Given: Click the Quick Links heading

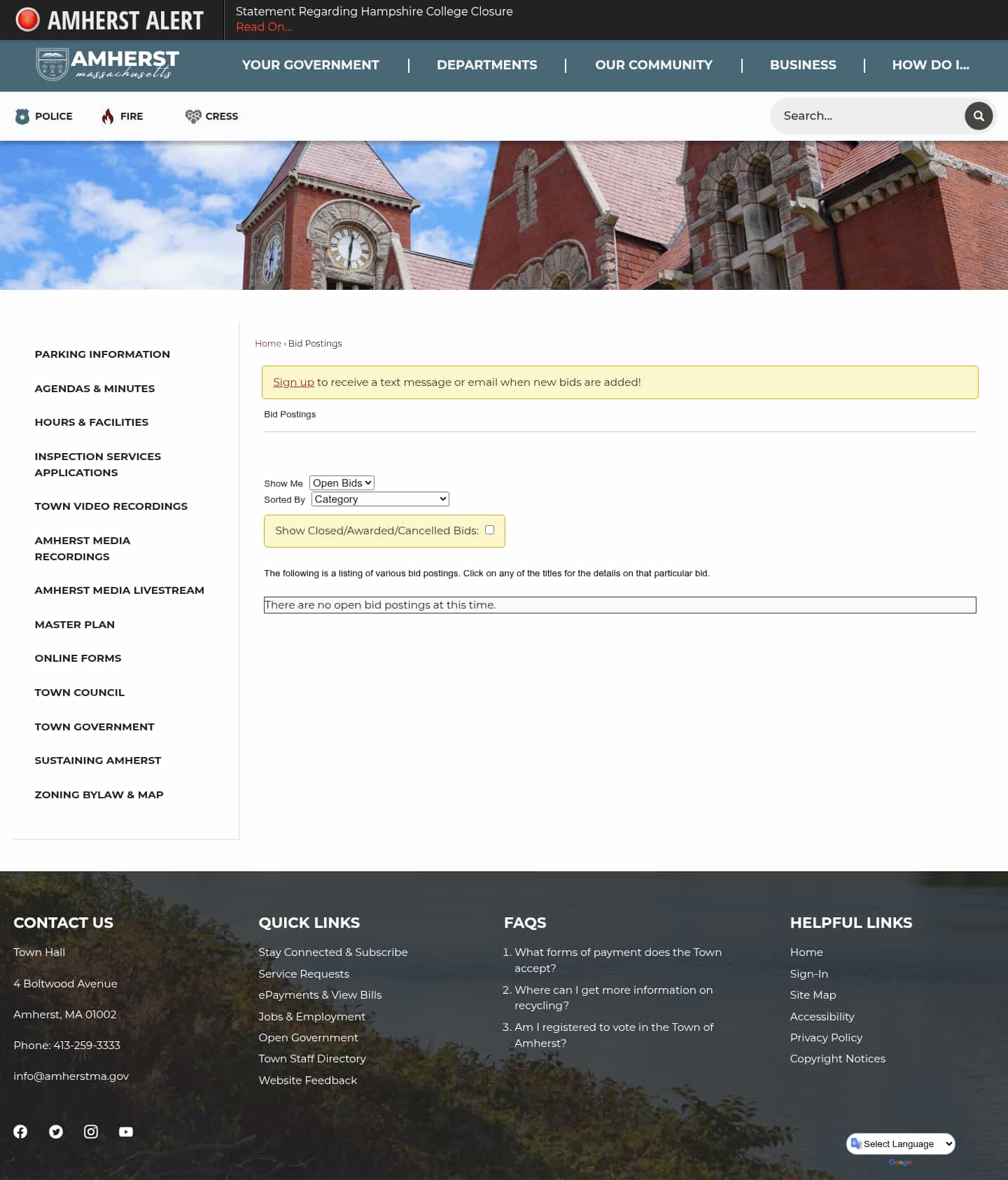Looking at the screenshot, I should (309, 923).
